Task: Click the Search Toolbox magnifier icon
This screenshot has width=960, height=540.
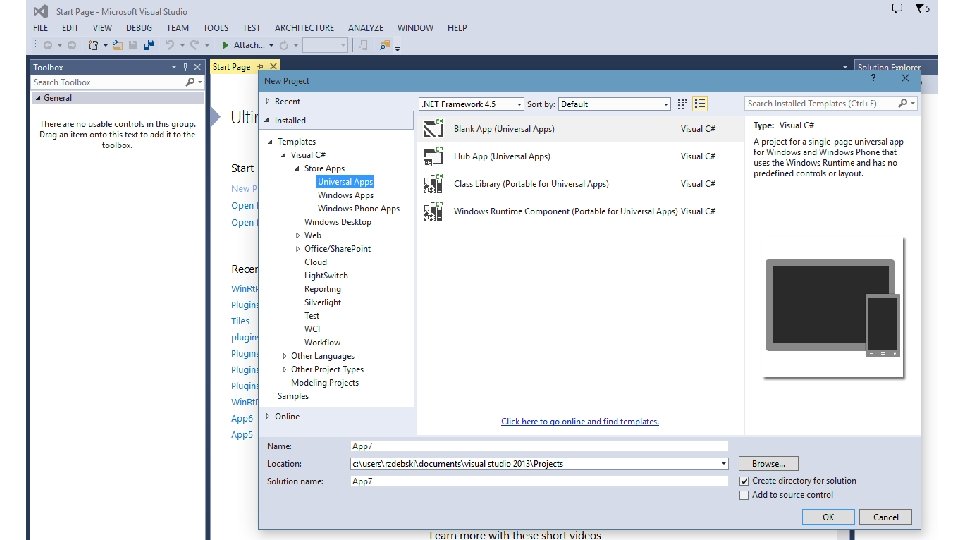Action: 190,82
